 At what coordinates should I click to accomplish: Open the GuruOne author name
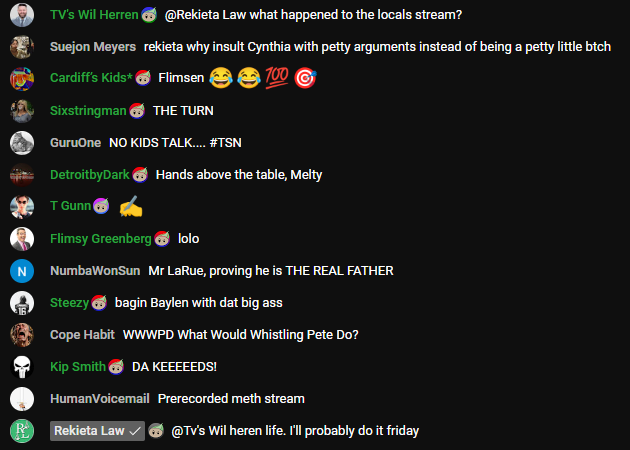point(76,143)
